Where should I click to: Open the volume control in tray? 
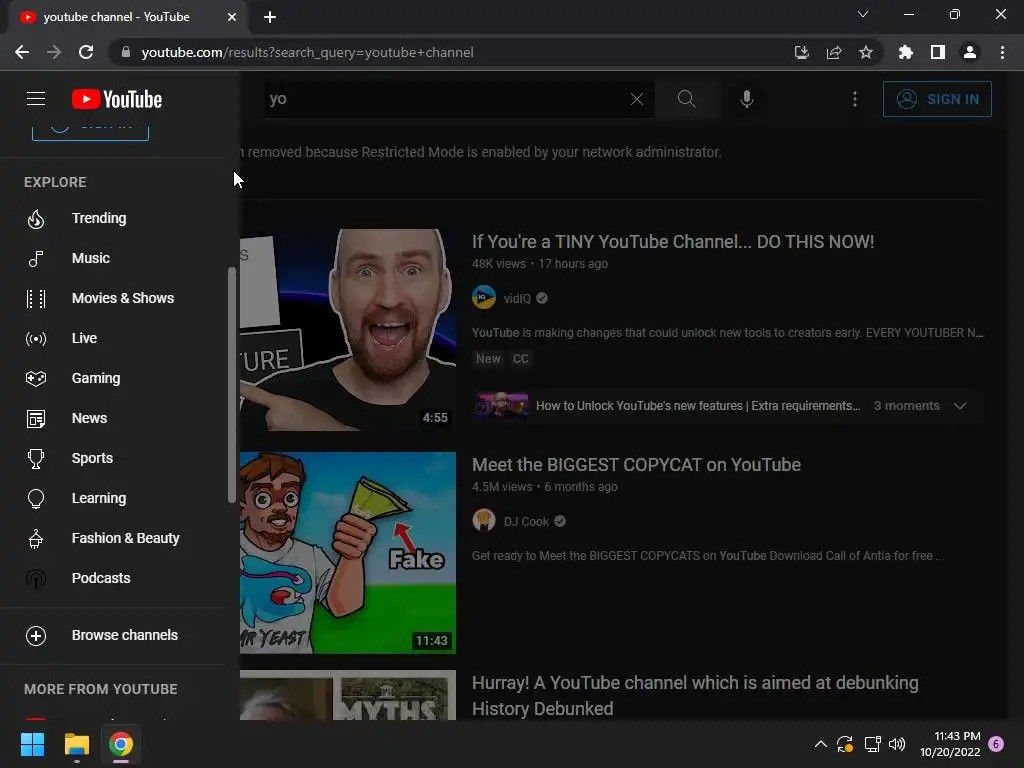pos(897,744)
